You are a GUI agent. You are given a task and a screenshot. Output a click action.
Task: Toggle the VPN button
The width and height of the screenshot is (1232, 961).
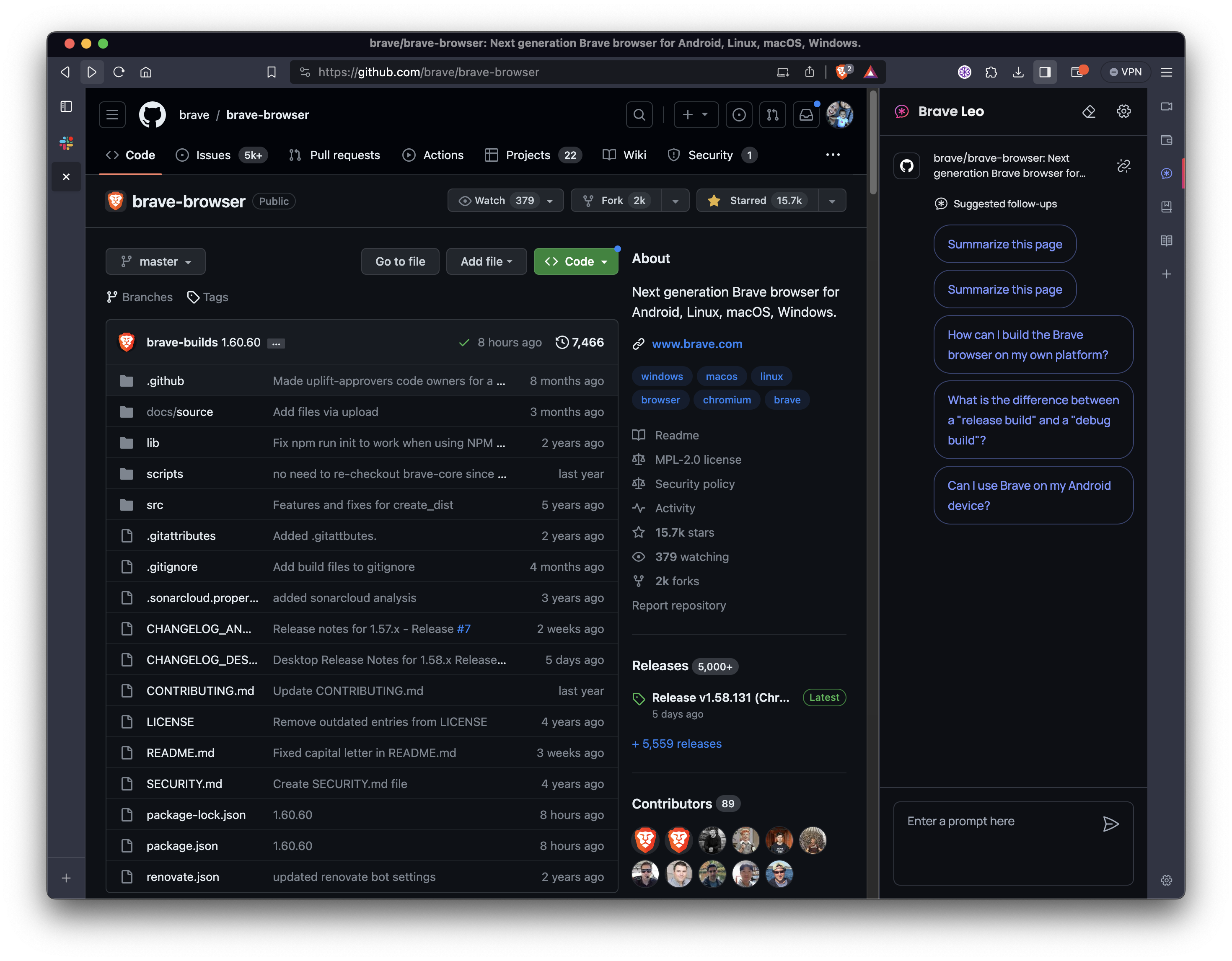(1126, 72)
